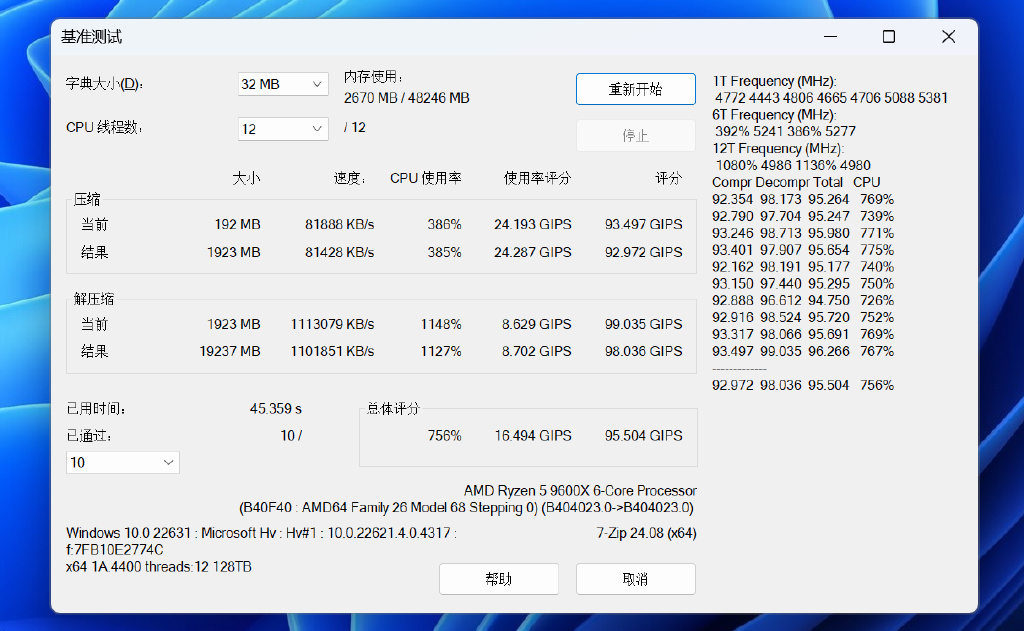Select the 8.702 GIPS usage rating

coord(537,351)
